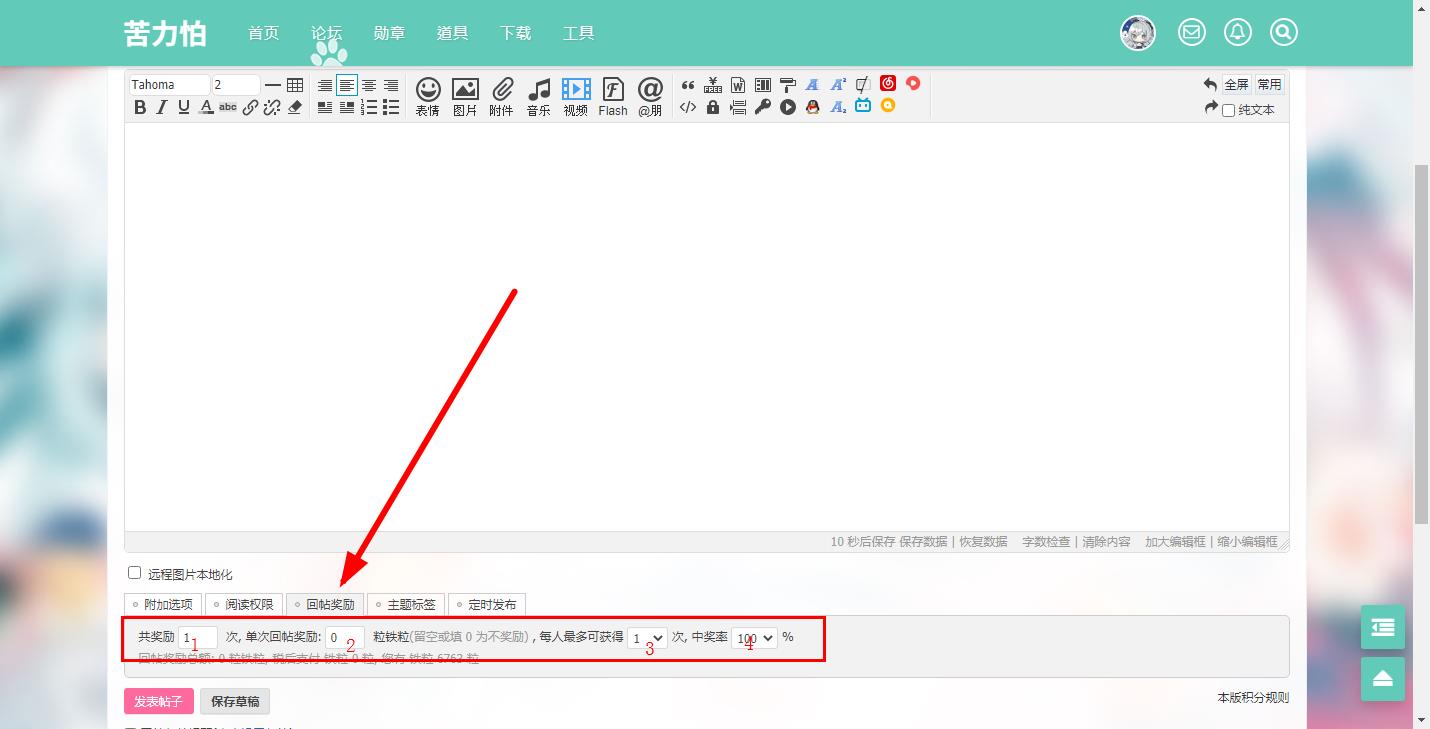
Task: Insert a code block
Action: 688,107
